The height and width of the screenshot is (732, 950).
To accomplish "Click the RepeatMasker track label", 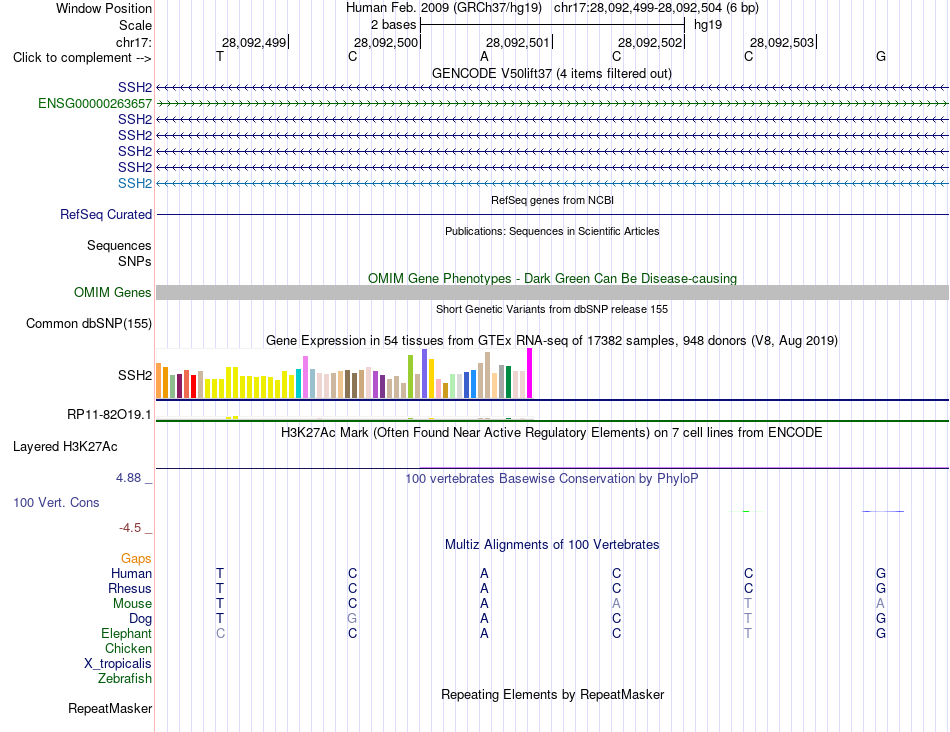I will coord(110,708).
